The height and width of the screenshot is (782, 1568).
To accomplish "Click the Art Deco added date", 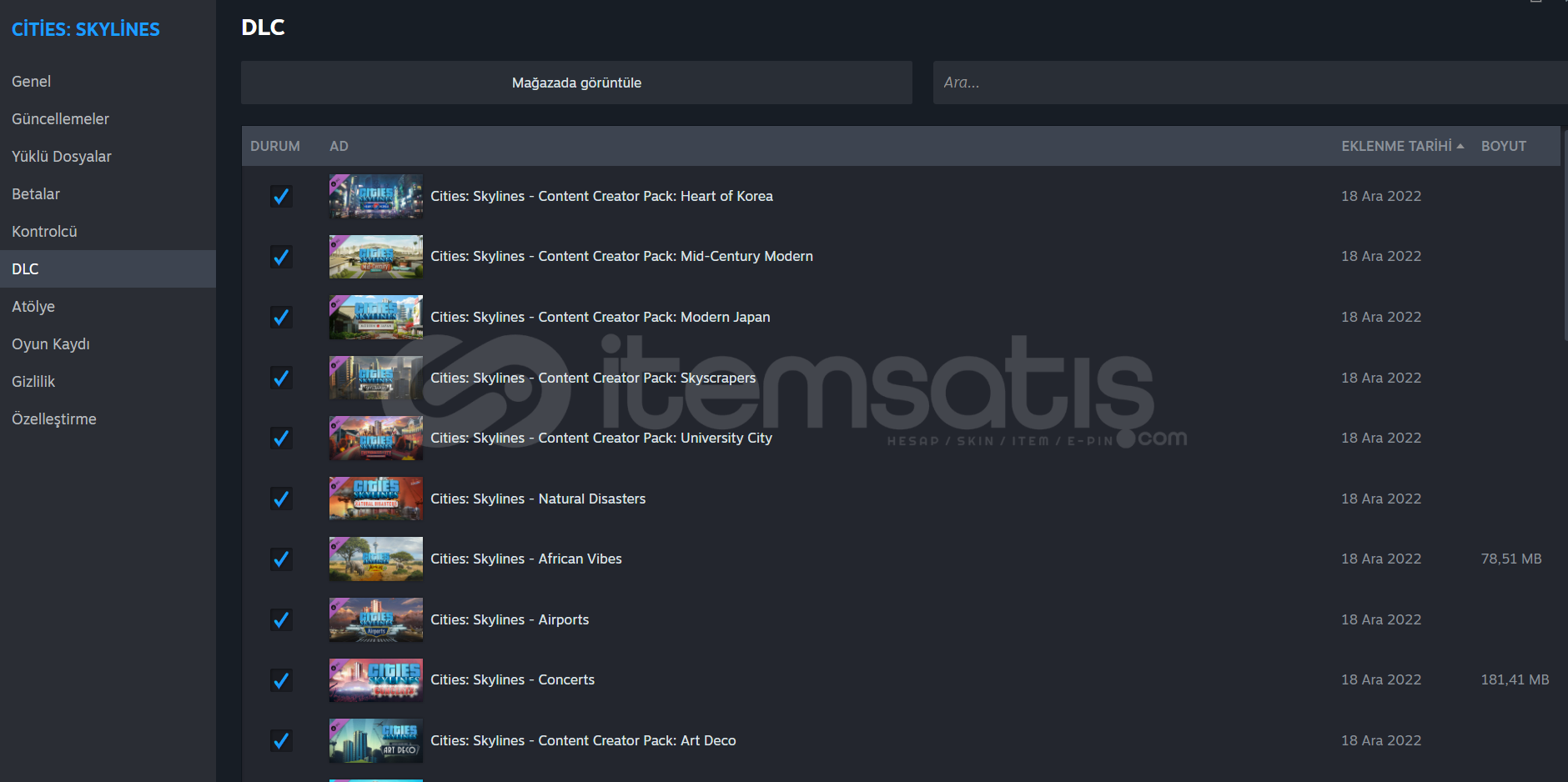I will [1381, 740].
